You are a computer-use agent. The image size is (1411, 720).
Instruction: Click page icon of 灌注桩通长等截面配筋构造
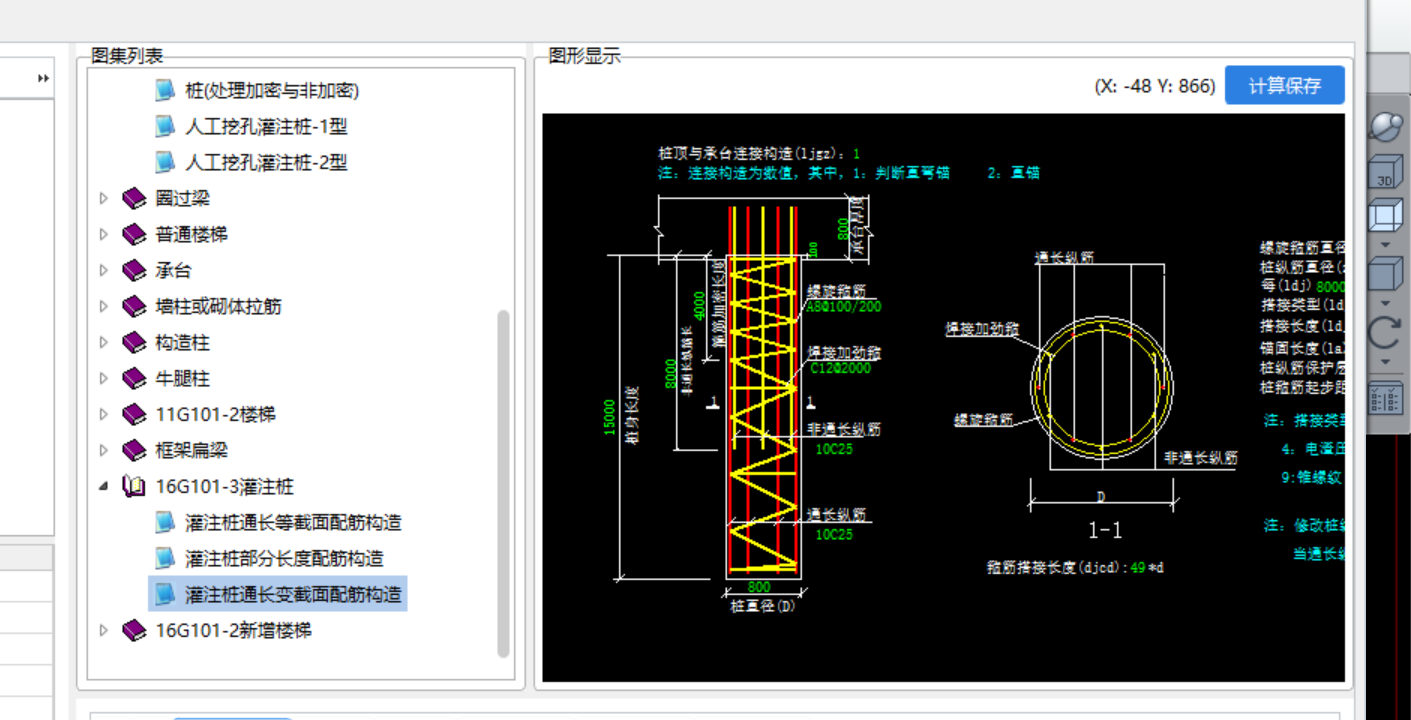click(165, 523)
